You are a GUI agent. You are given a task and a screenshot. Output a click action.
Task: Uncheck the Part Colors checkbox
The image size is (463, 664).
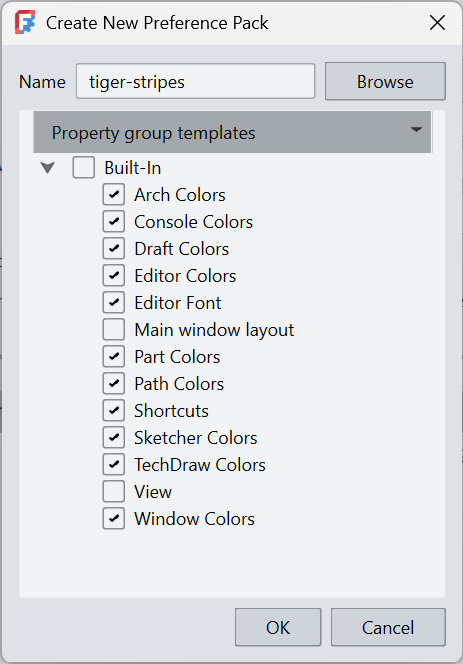[x=114, y=357]
